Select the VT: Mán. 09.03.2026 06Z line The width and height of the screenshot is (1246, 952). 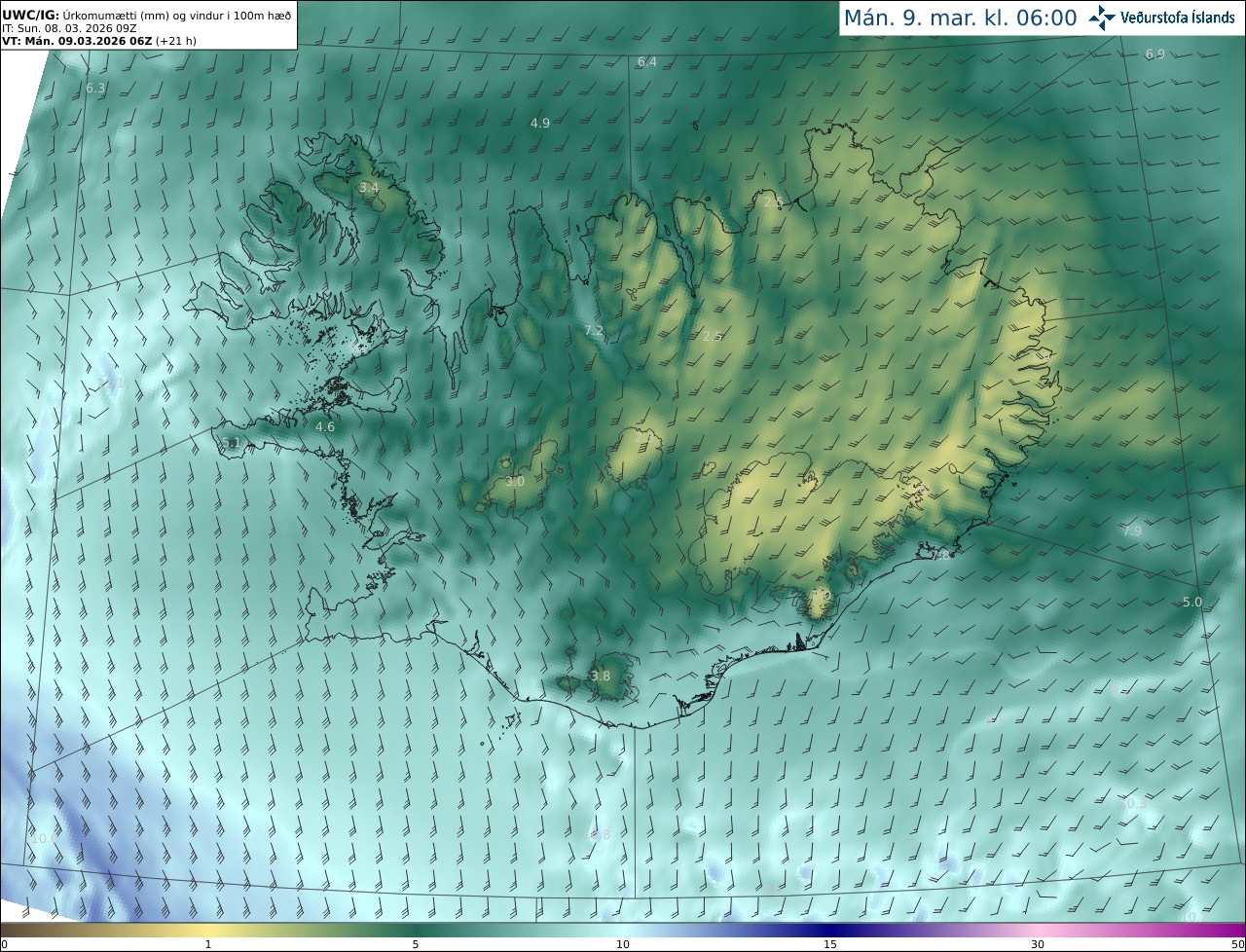pos(99,41)
